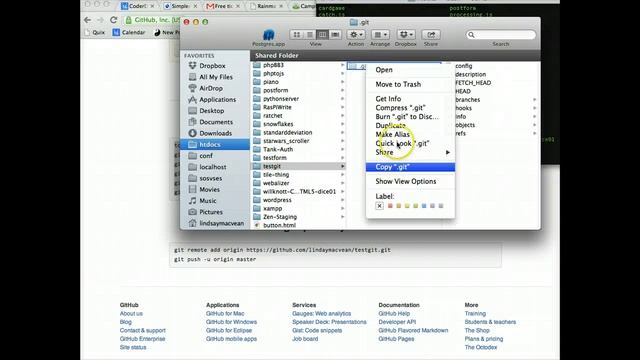Expand the hooks folder arrow
The width and height of the screenshot is (640, 360).
pyautogui.click(x=534, y=108)
